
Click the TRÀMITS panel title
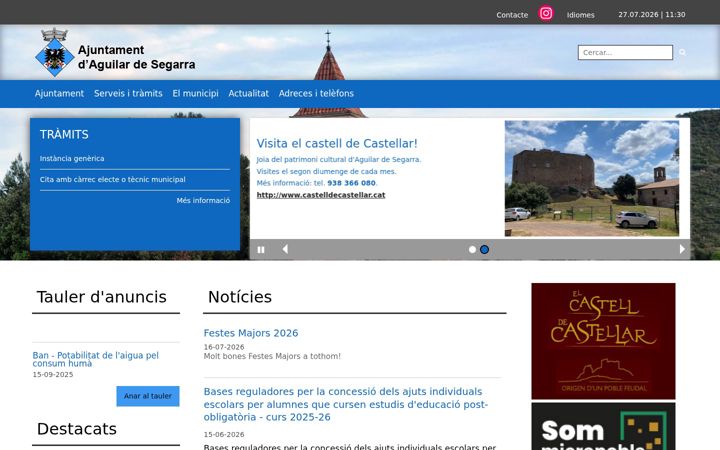click(64, 135)
